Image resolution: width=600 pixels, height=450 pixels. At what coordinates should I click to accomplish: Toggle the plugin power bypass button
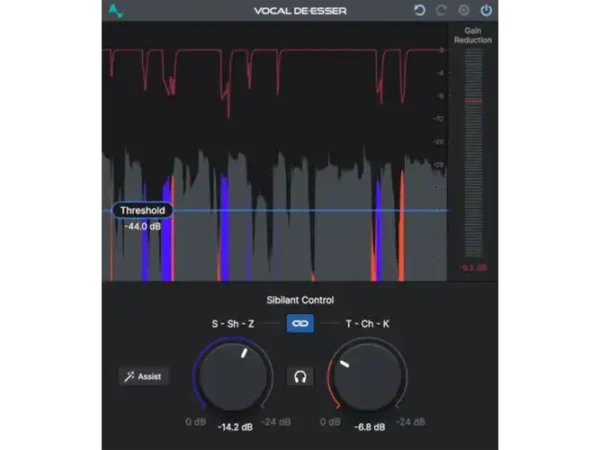pyautogui.click(x=486, y=10)
